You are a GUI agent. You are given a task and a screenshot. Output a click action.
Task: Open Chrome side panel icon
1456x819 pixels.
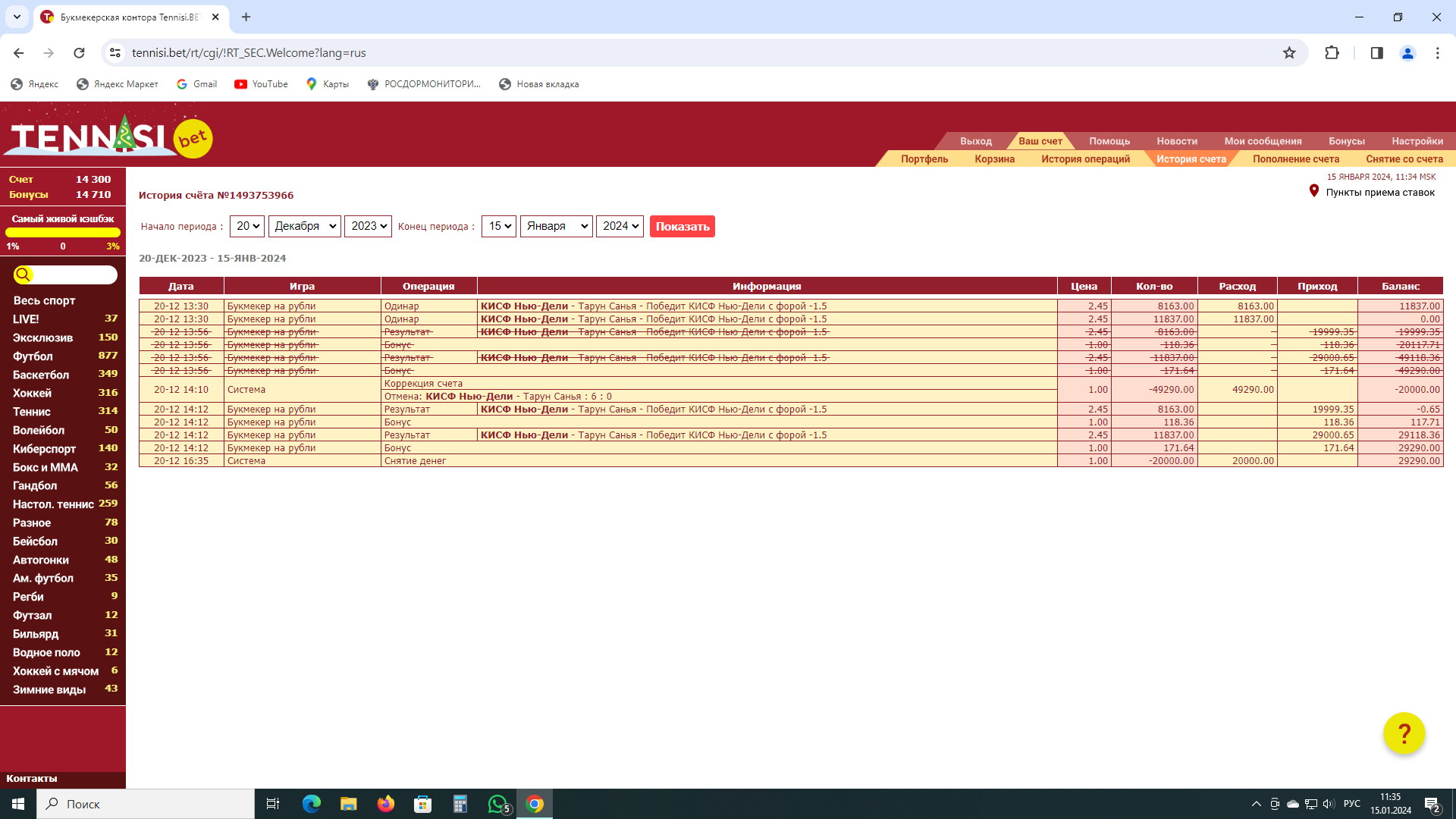click(1376, 53)
